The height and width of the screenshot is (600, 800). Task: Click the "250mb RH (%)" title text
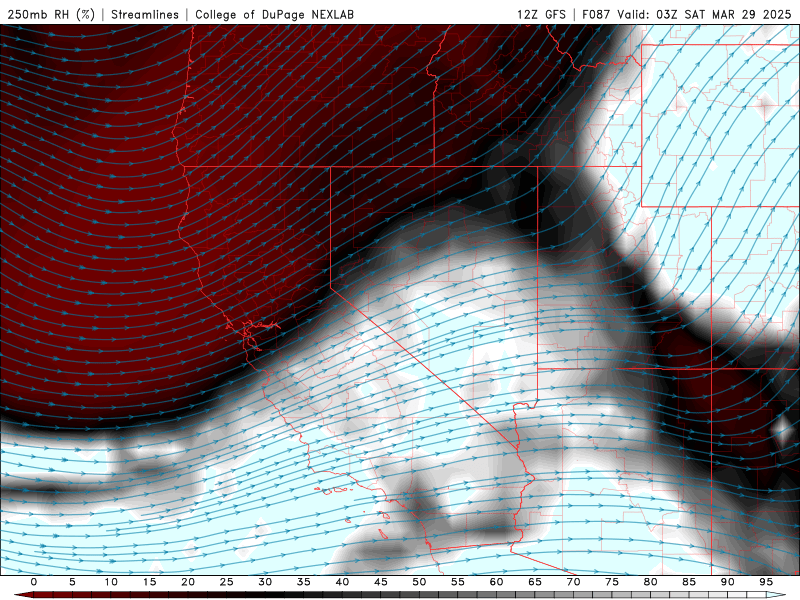pyautogui.click(x=51, y=14)
